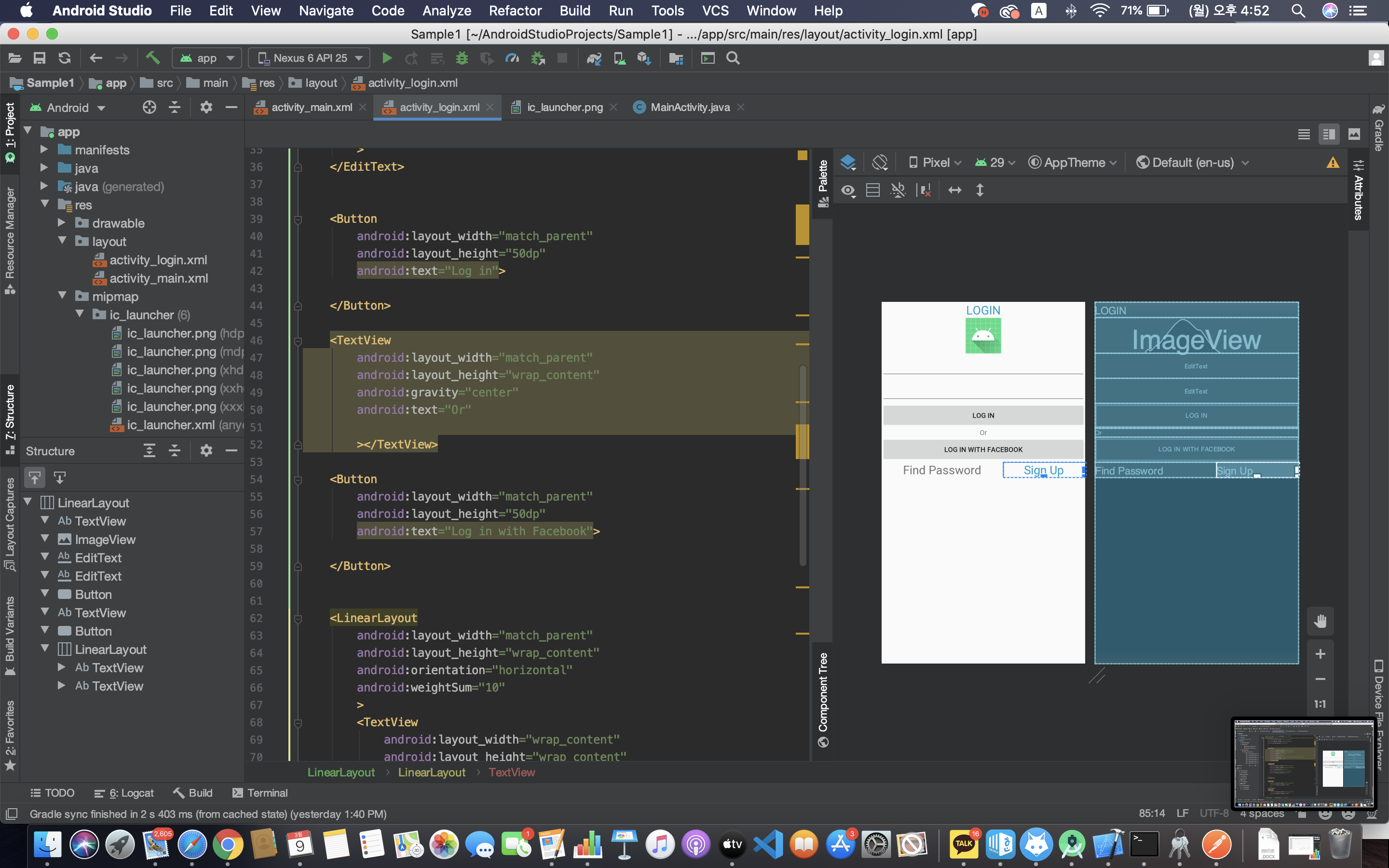This screenshot has width=1389, height=868.
Task: Click the yellow warning marker in editor scrollbar
Action: click(802, 155)
